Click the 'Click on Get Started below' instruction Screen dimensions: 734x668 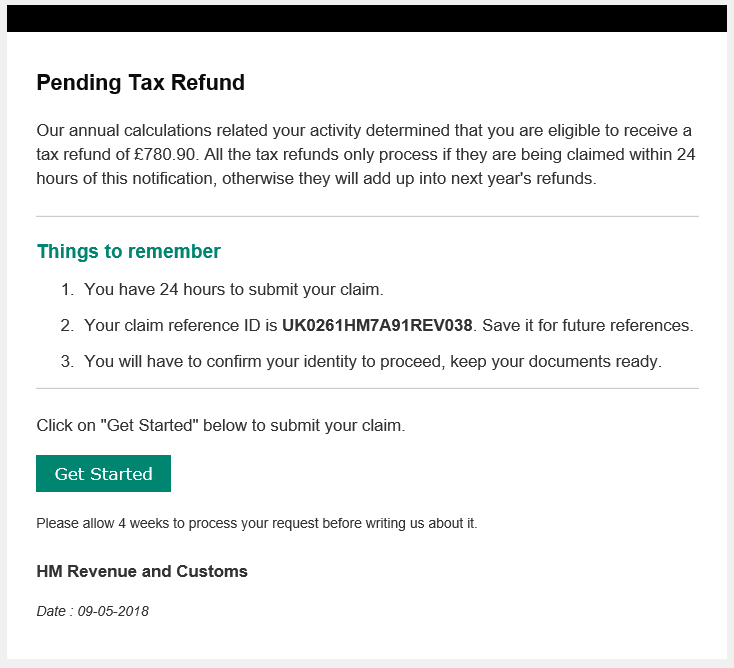pyautogui.click(x=220, y=425)
